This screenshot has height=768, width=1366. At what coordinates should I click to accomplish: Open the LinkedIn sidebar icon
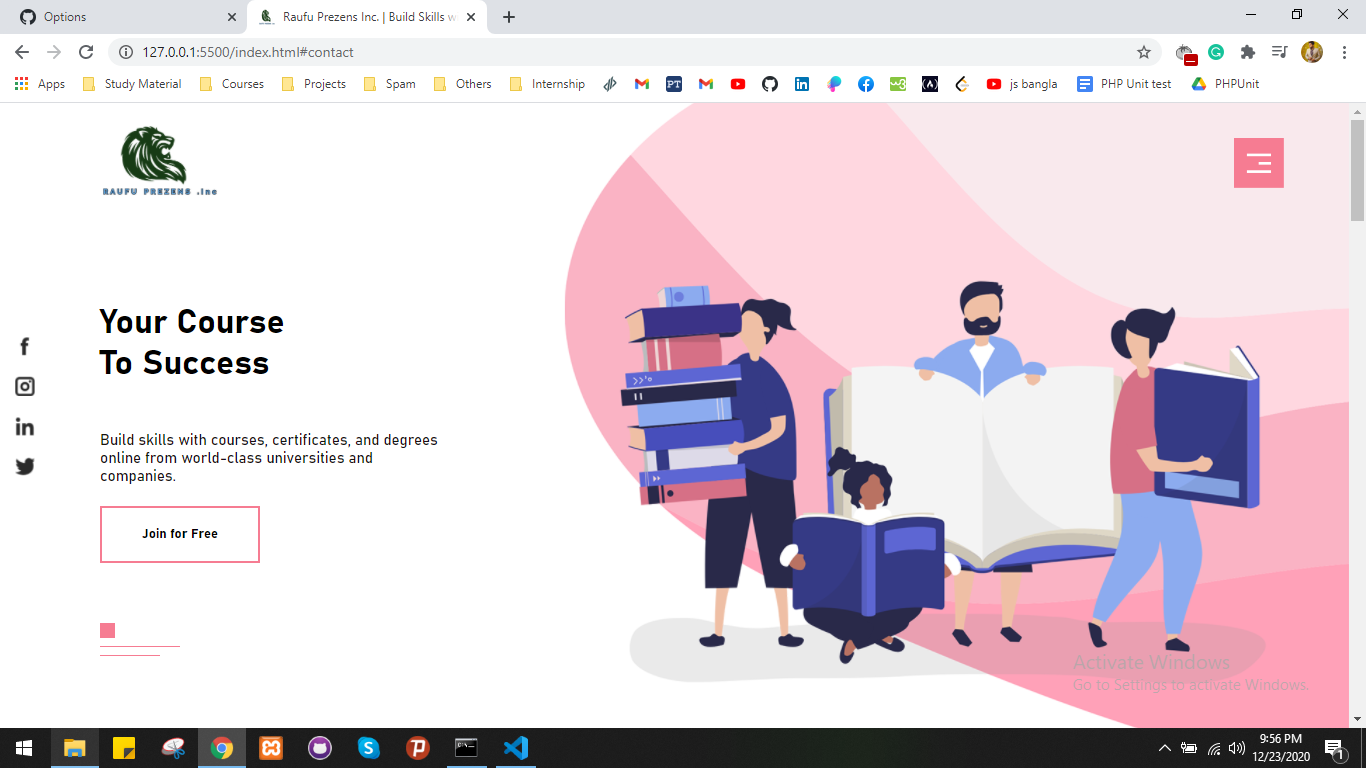pos(24,426)
